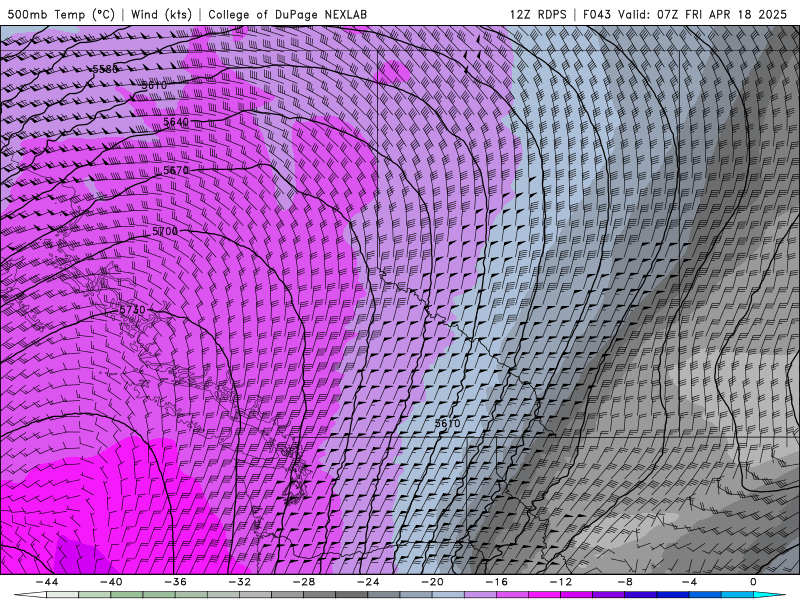Click the 5610 contour label just below 5580

[154, 85]
